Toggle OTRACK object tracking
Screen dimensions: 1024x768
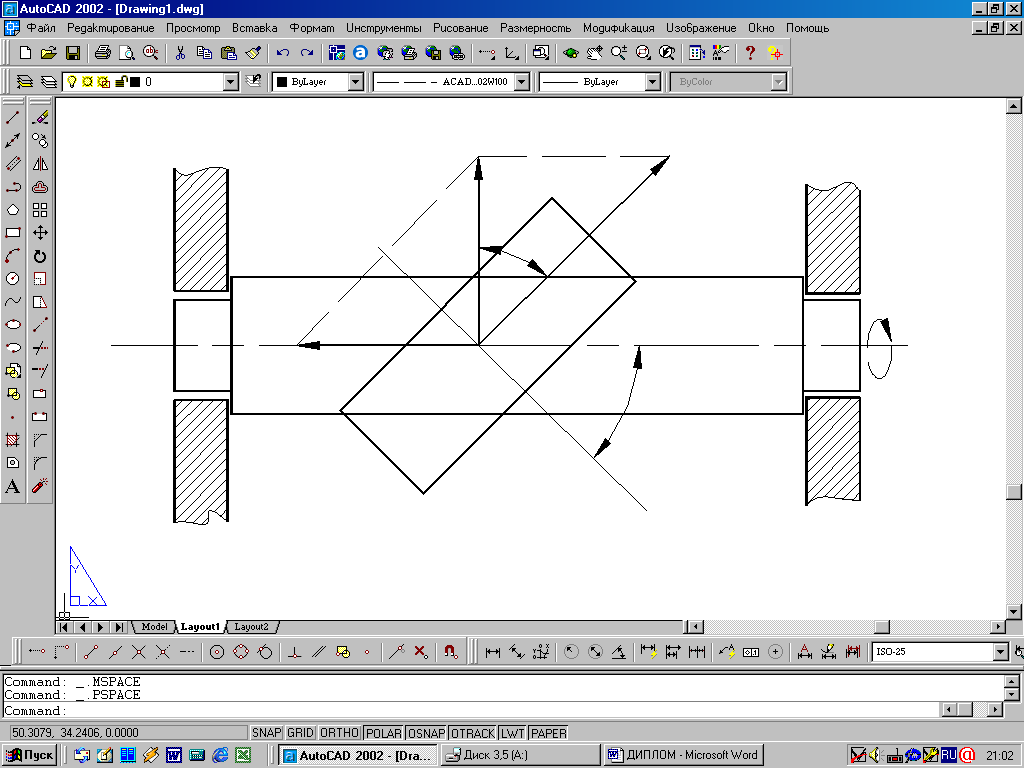(x=473, y=733)
